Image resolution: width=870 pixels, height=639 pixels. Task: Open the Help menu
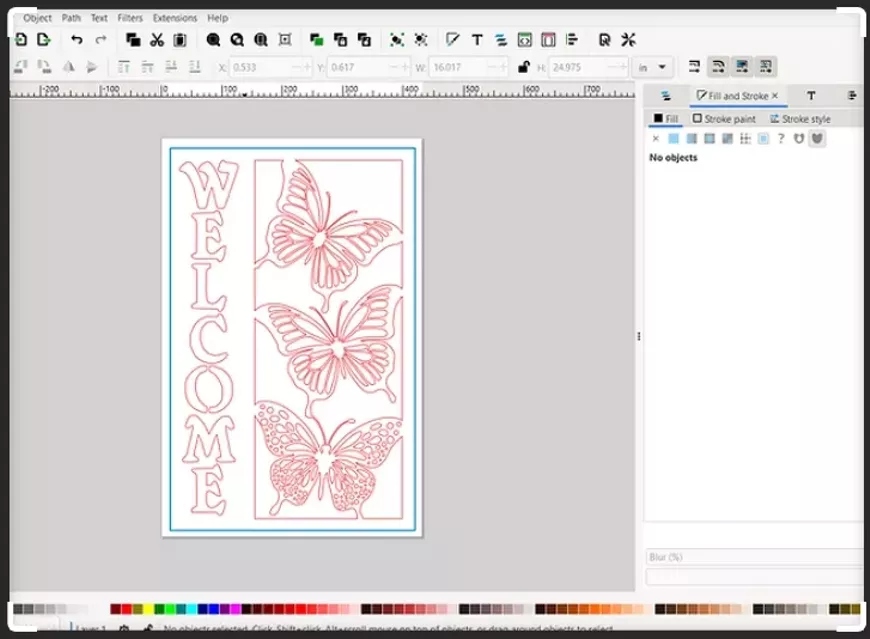[x=218, y=18]
